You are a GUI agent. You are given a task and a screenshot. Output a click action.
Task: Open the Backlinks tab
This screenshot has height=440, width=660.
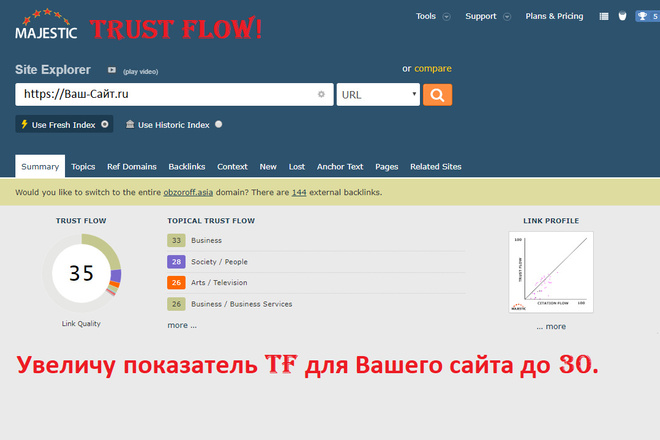(x=187, y=167)
